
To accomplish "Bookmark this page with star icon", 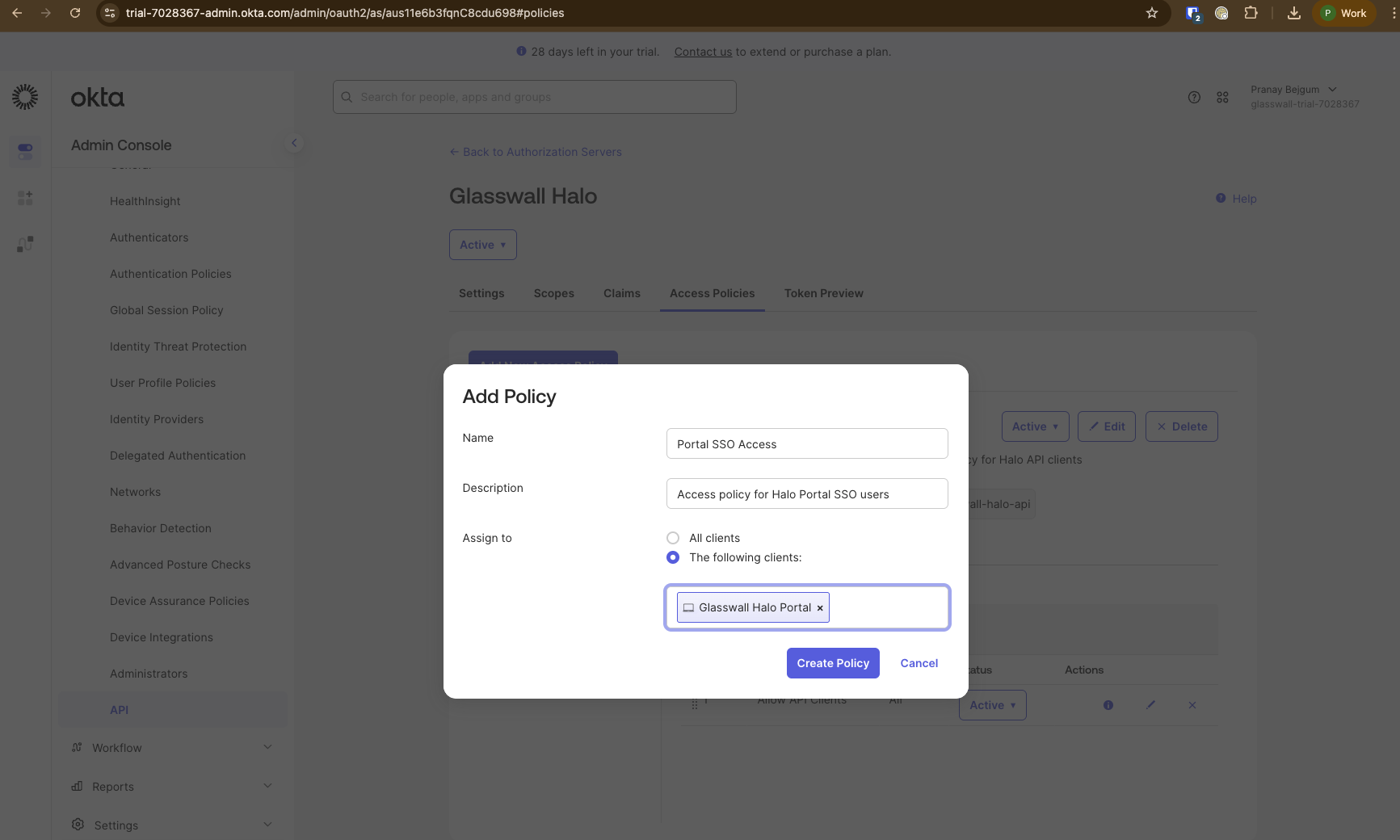I will pos(1152,13).
